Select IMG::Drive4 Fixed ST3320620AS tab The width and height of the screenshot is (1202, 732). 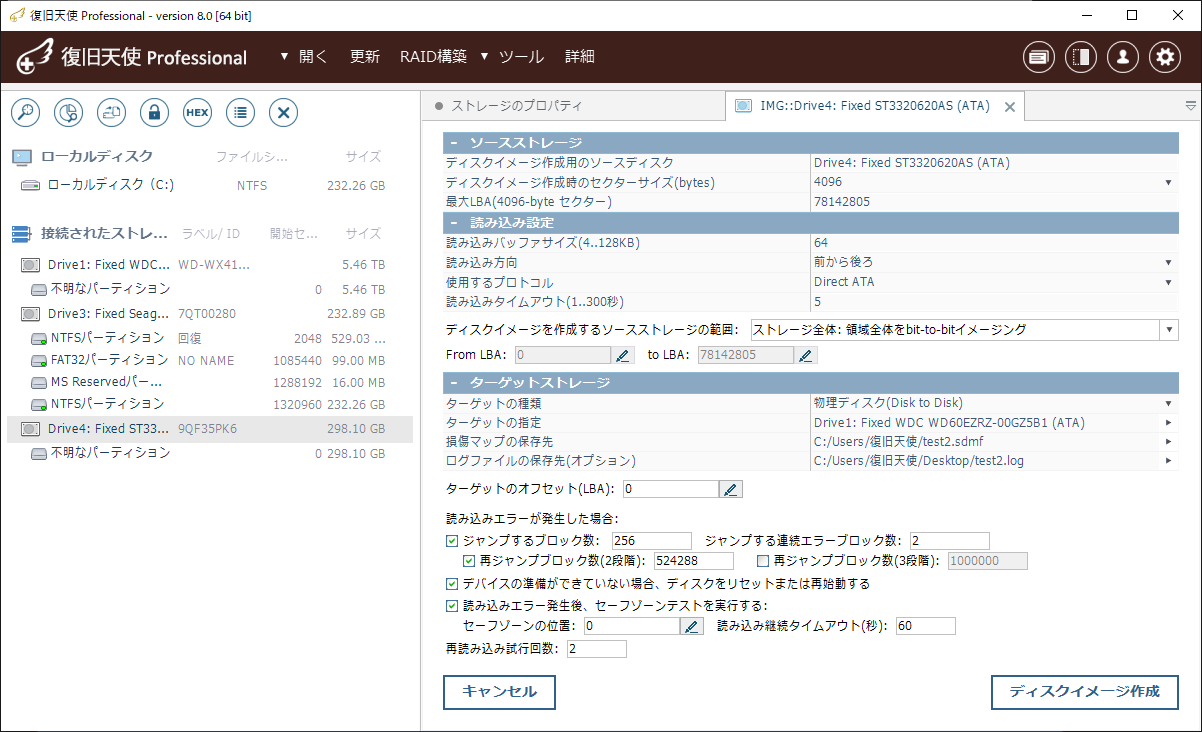pyautogui.click(x=873, y=106)
